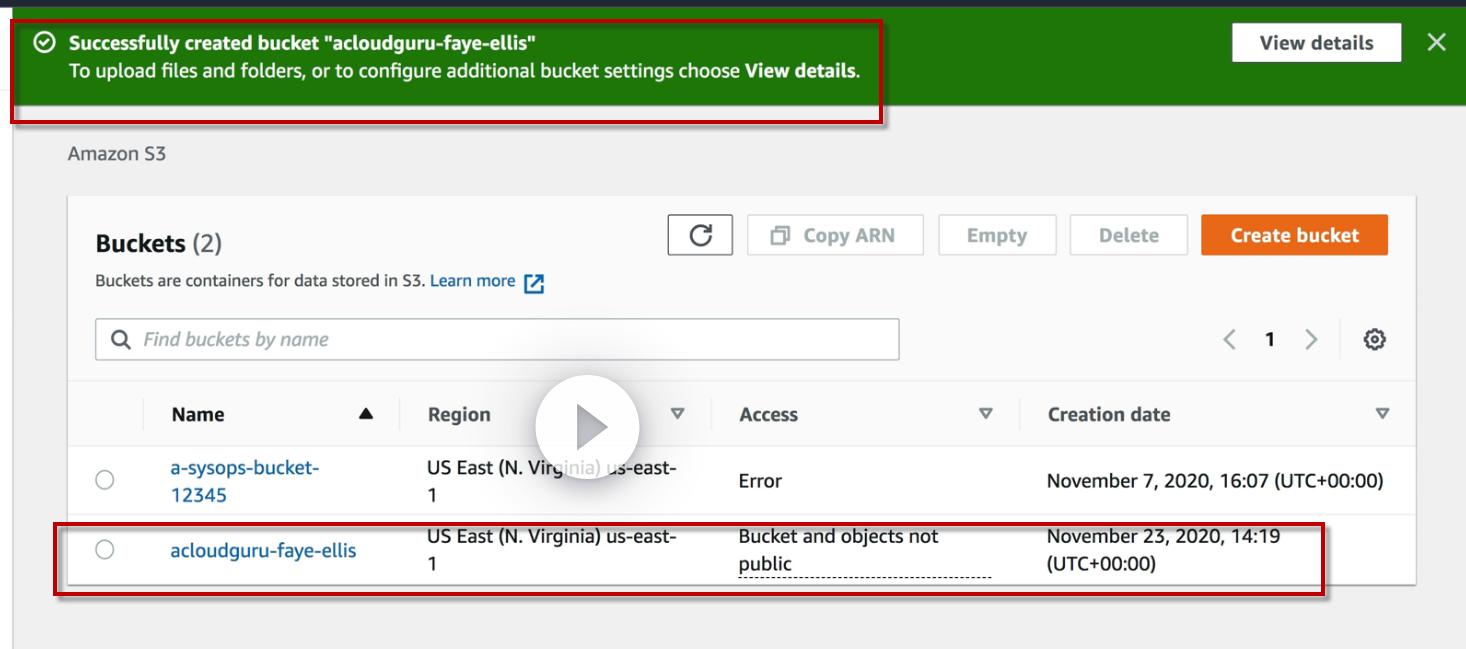Click the success checkmark icon in banner

pyautogui.click(x=43, y=42)
